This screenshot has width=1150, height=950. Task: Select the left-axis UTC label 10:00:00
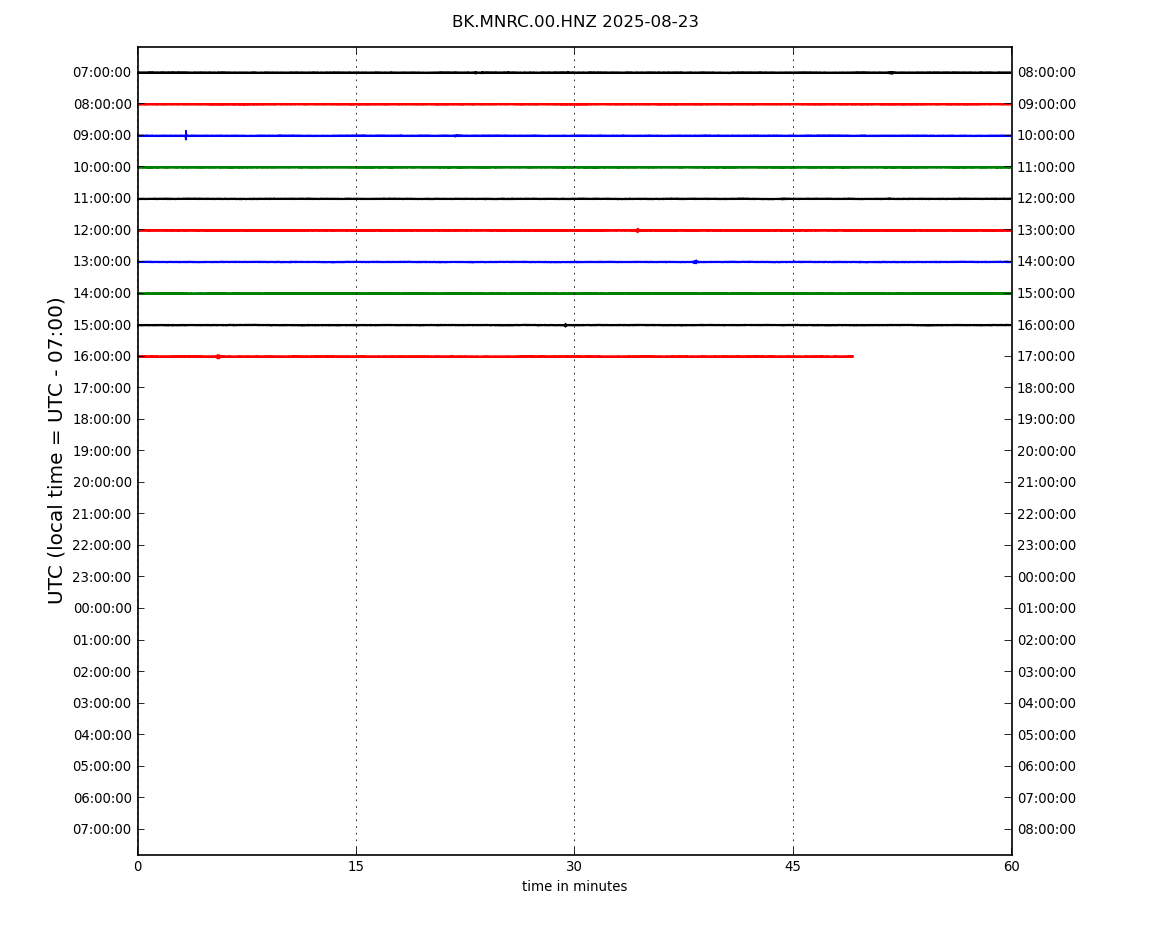(x=102, y=167)
